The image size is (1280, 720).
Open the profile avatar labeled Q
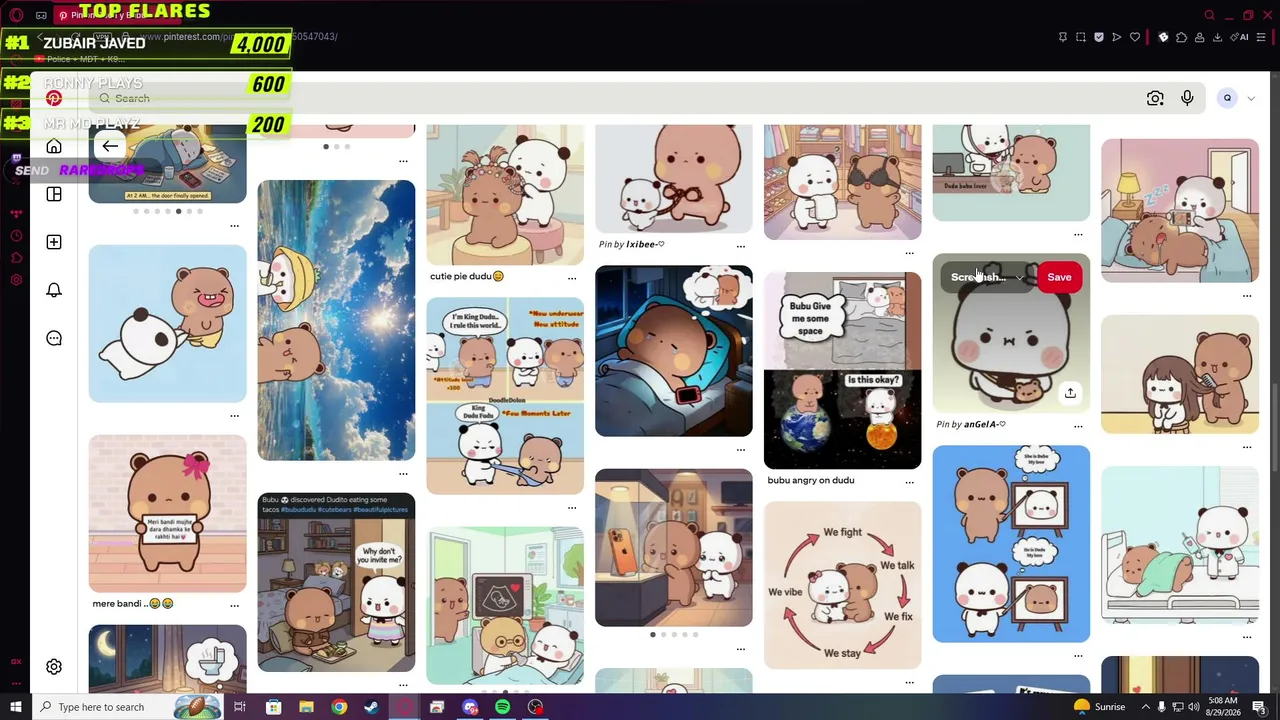1227,98
